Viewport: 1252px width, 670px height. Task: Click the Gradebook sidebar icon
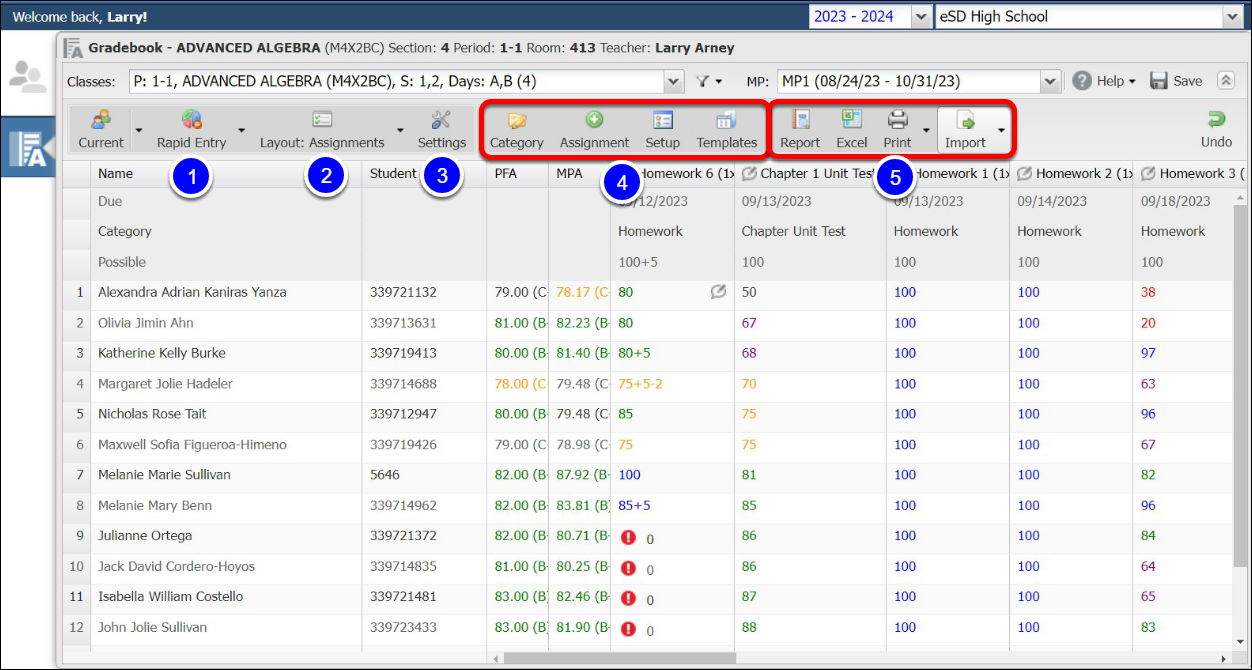pyautogui.click(x=27, y=148)
